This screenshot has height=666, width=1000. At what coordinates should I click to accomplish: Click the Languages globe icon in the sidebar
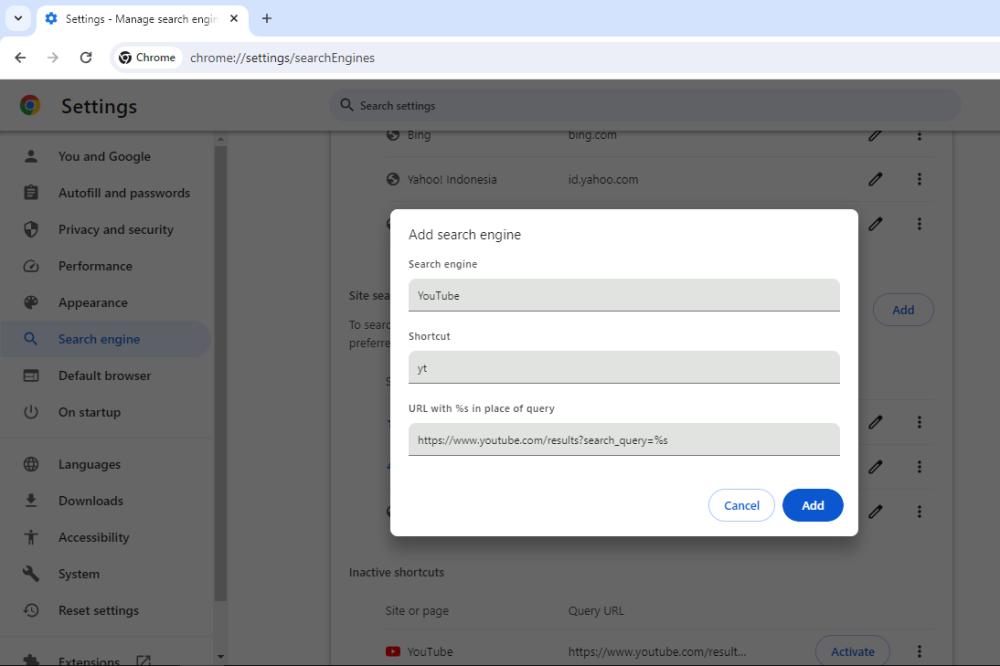31,464
